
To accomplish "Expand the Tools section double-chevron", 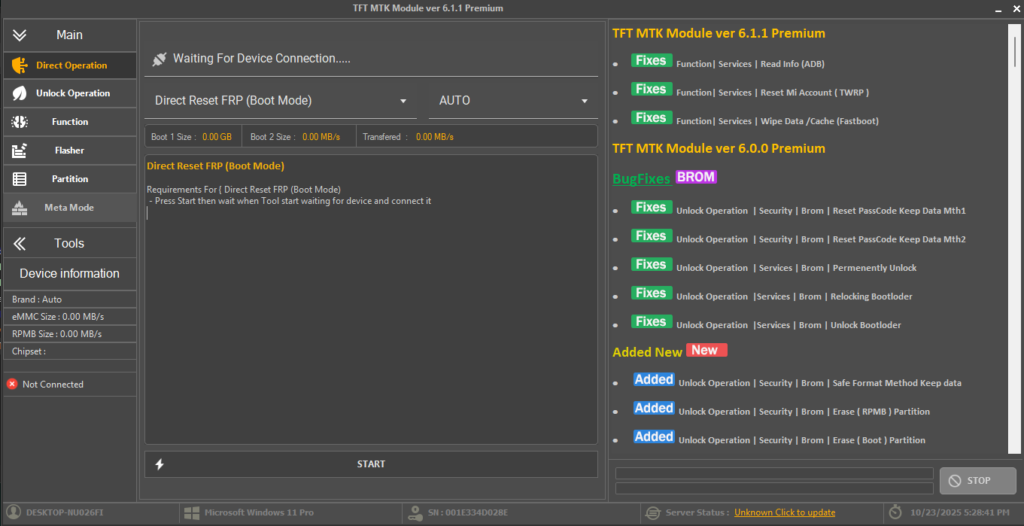I will coord(20,244).
